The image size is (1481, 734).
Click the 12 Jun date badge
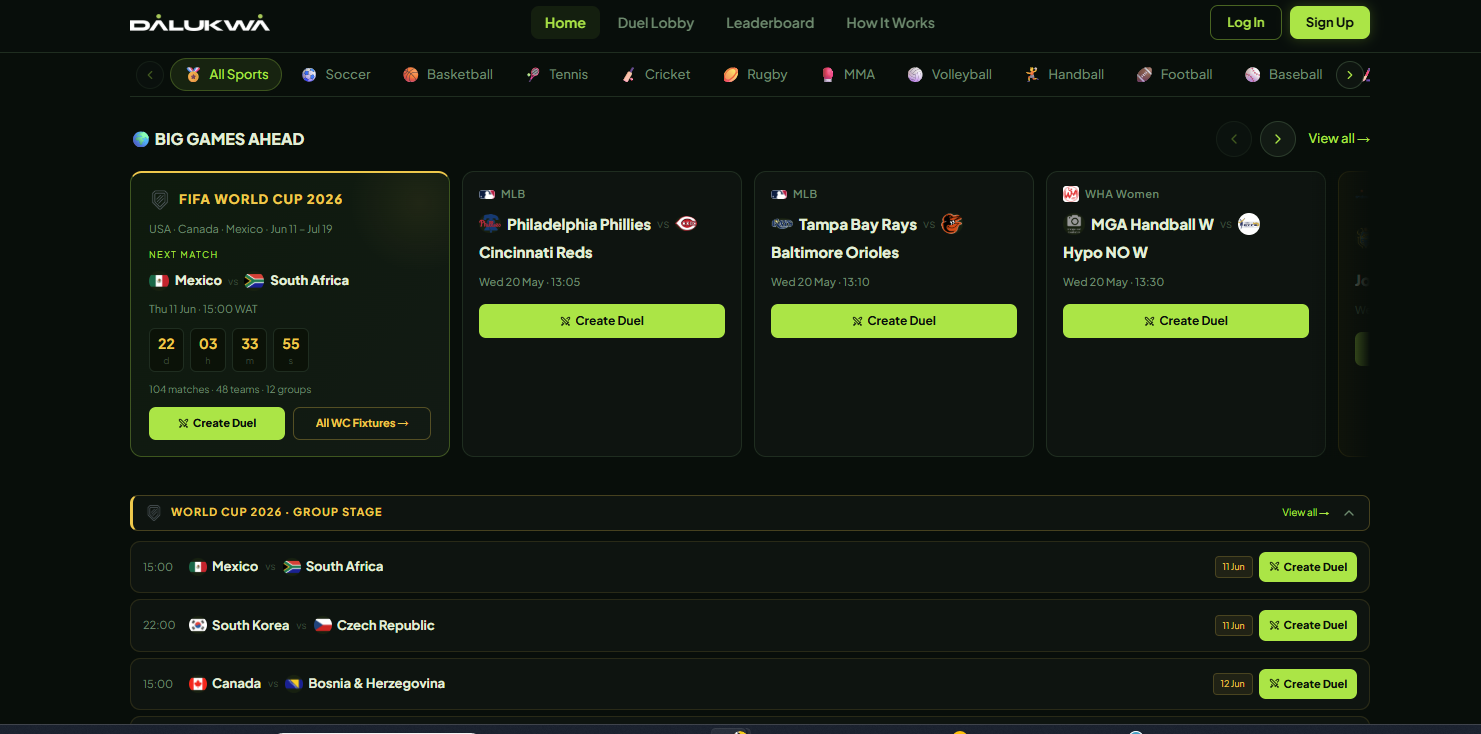tap(1233, 684)
